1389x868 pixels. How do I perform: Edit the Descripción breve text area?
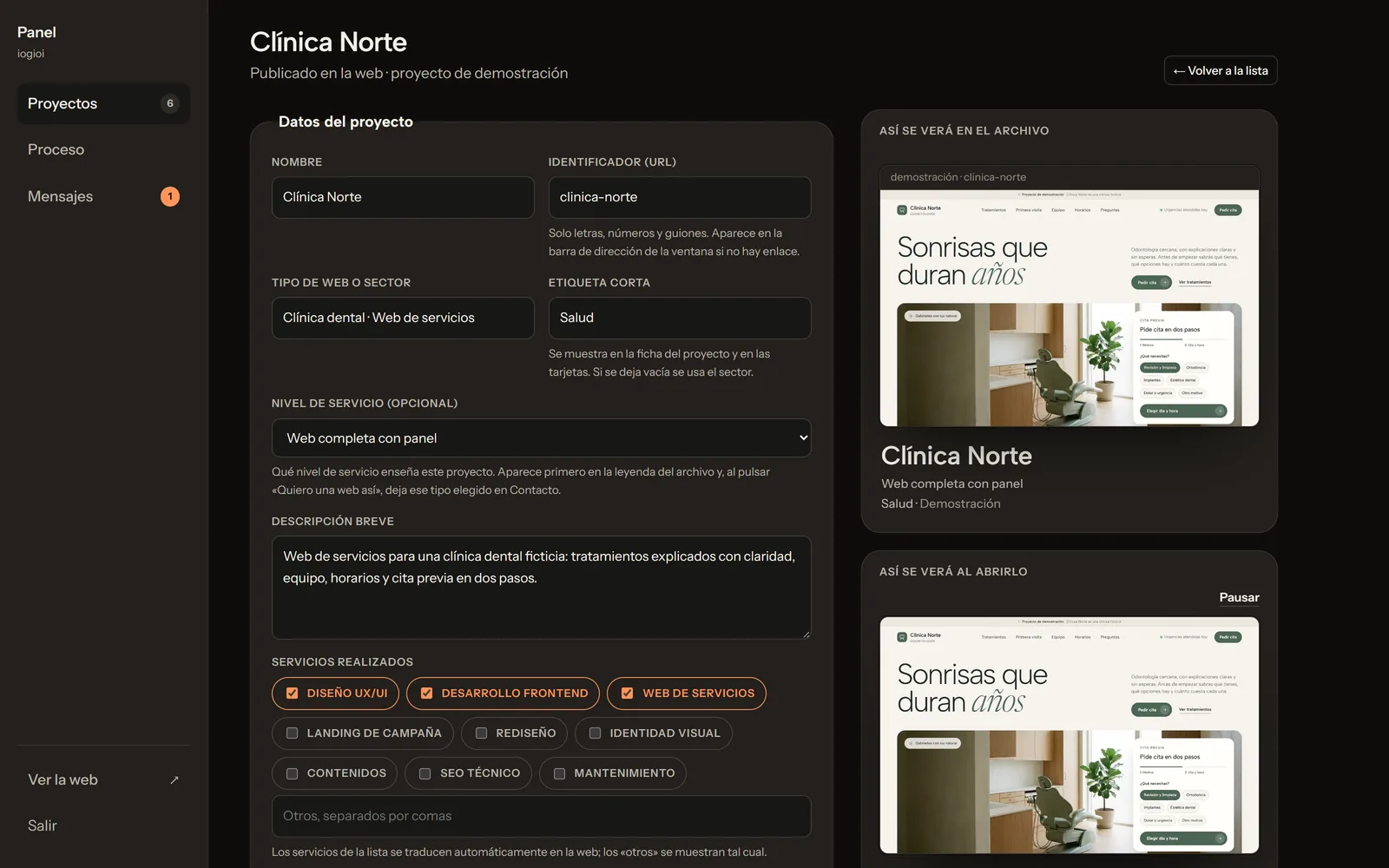click(542, 588)
